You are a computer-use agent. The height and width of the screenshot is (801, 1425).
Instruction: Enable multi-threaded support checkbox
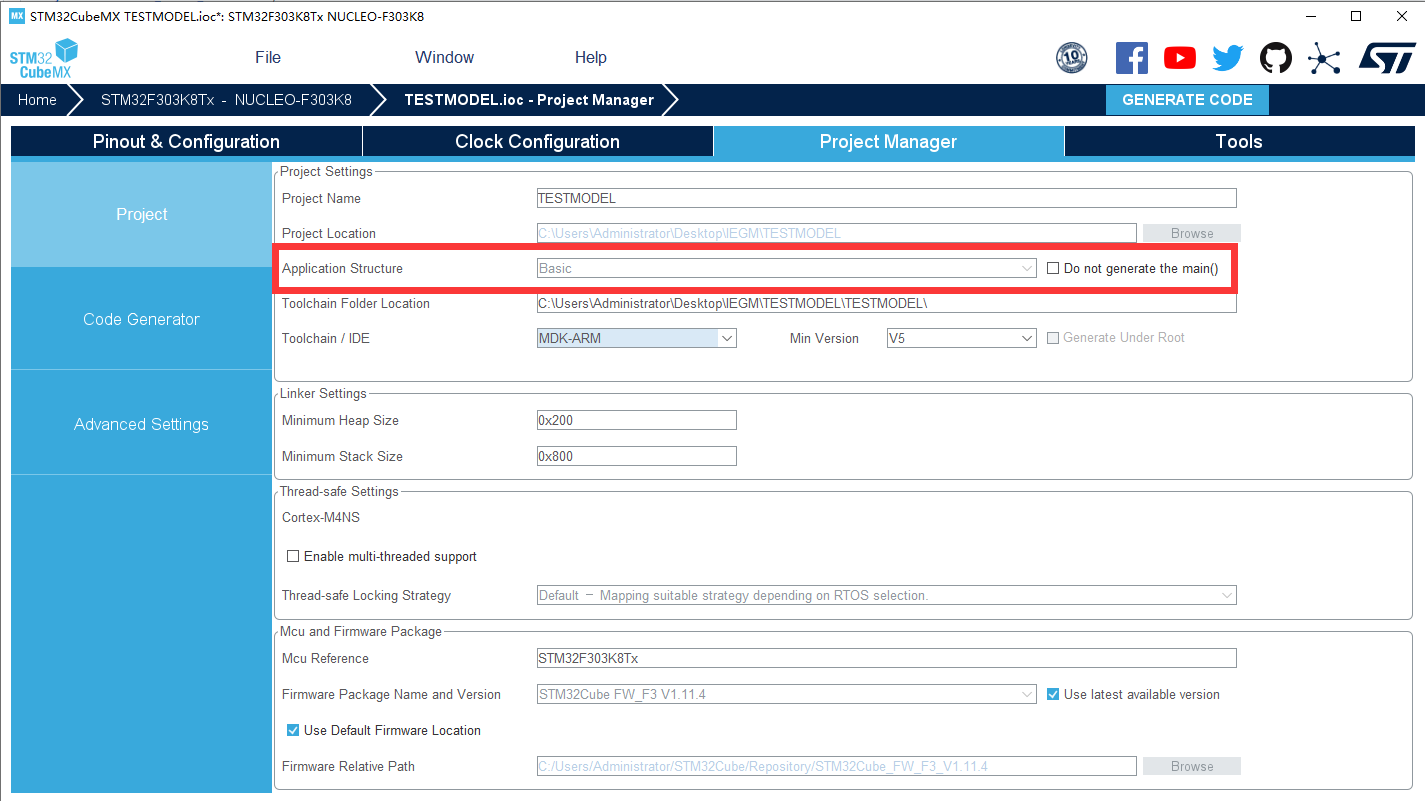293,556
